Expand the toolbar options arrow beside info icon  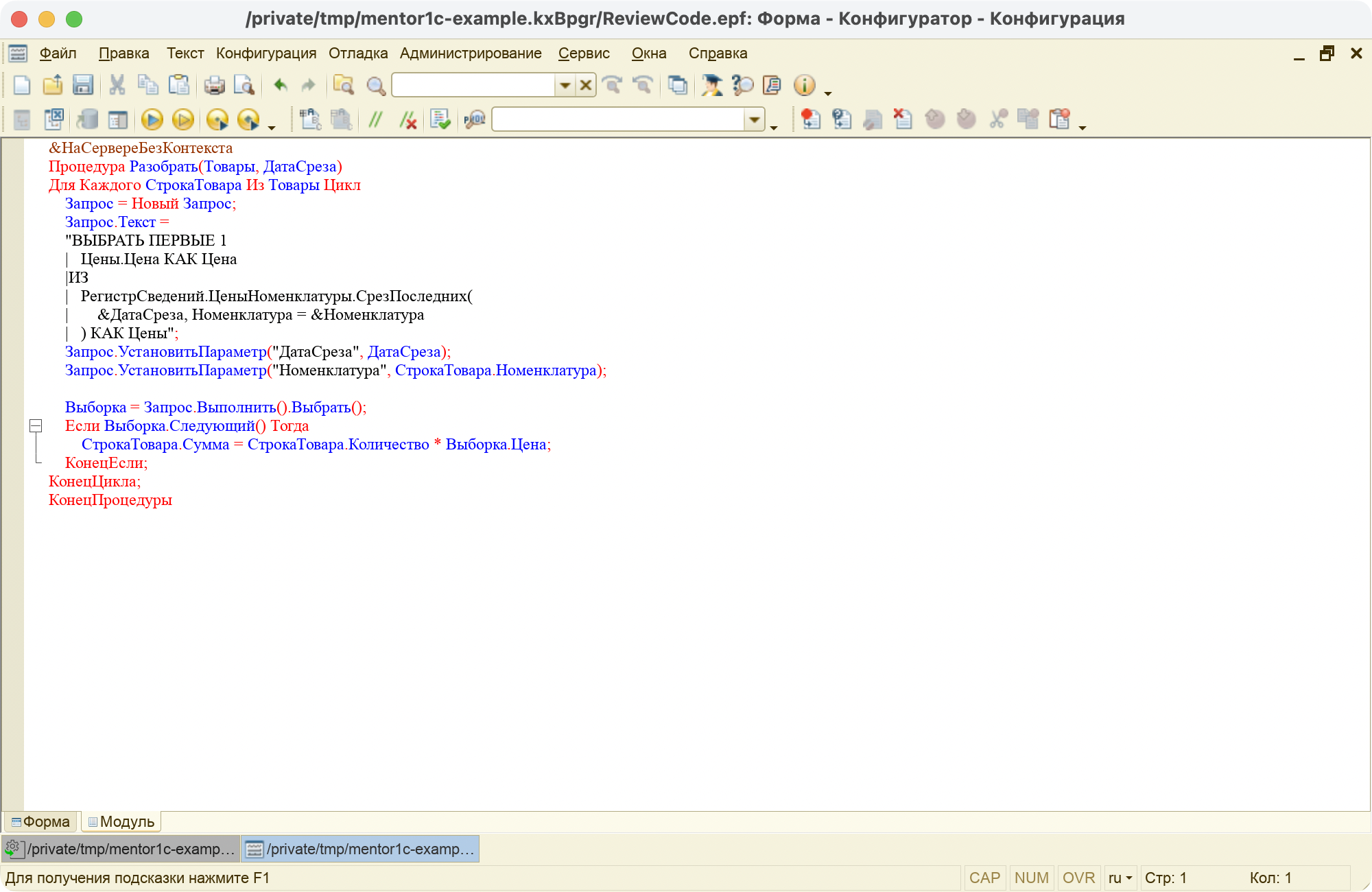click(x=828, y=93)
